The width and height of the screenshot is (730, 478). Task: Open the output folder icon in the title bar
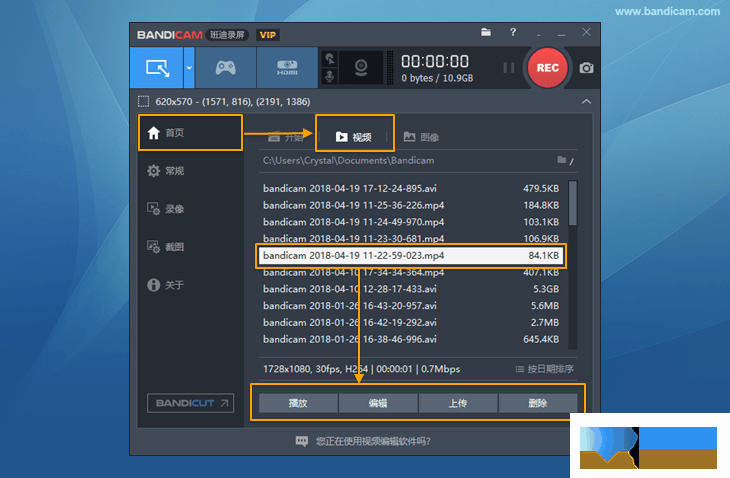486,32
